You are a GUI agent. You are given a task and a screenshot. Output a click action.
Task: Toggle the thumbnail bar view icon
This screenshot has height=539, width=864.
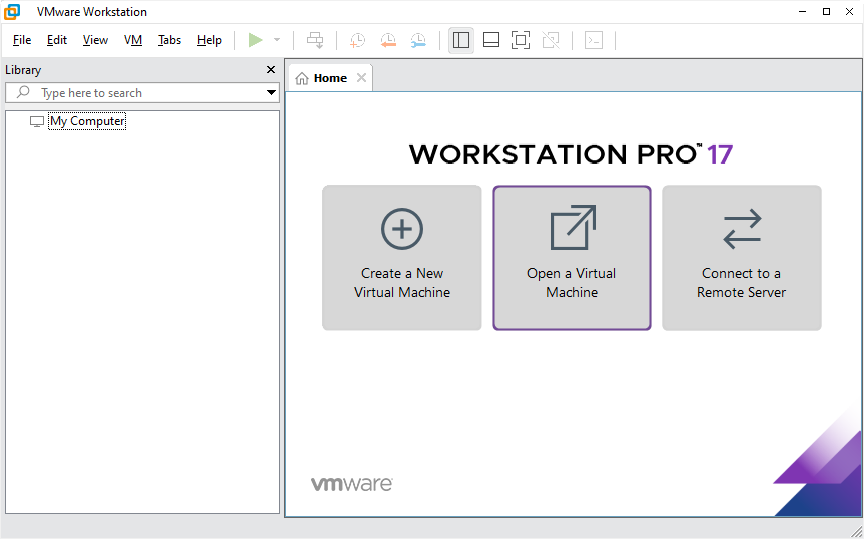pos(490,40)
